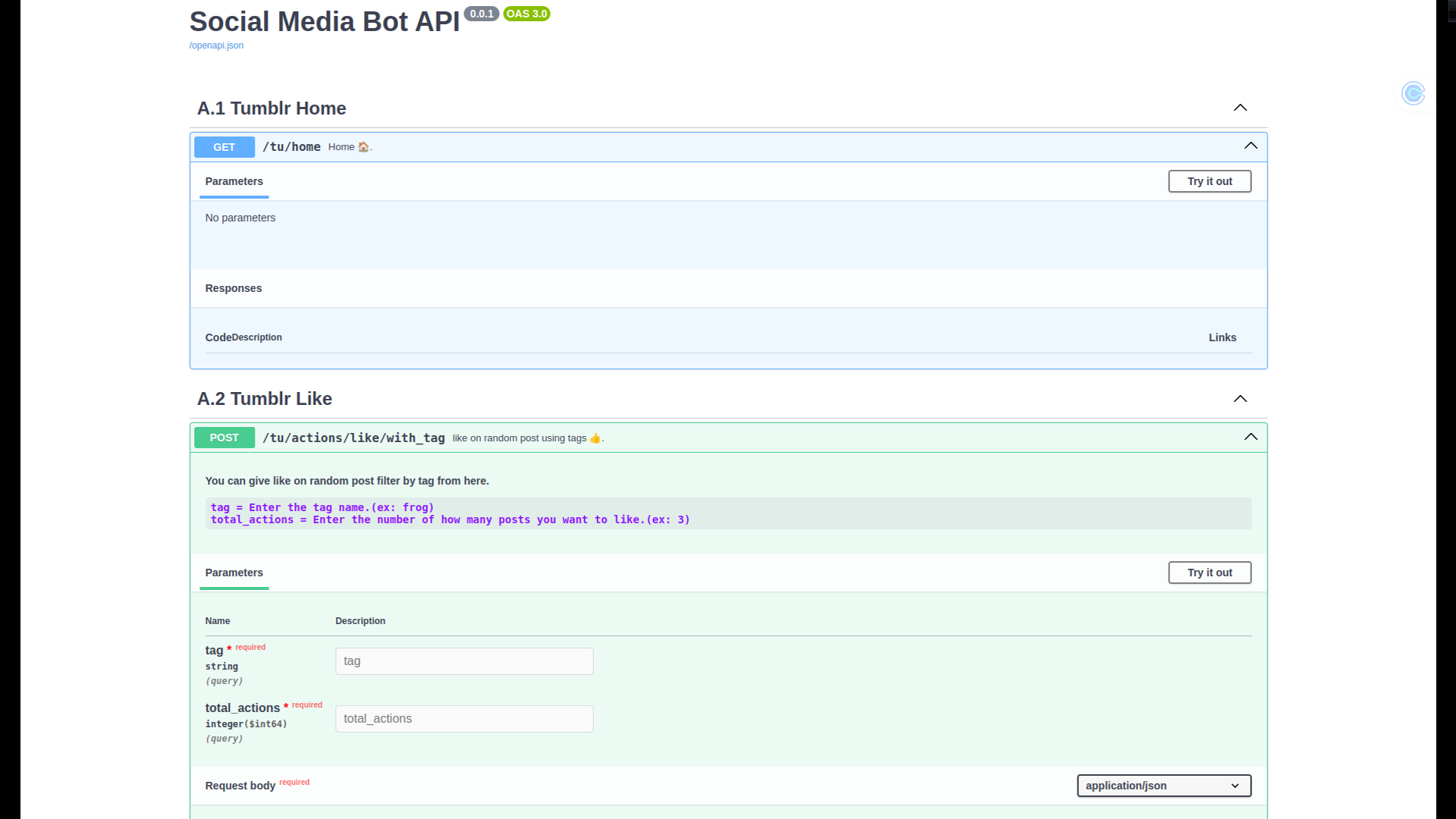
Task: Click the house emoji in GET summary
Action: pyautogui.click(x=363, y=147)
